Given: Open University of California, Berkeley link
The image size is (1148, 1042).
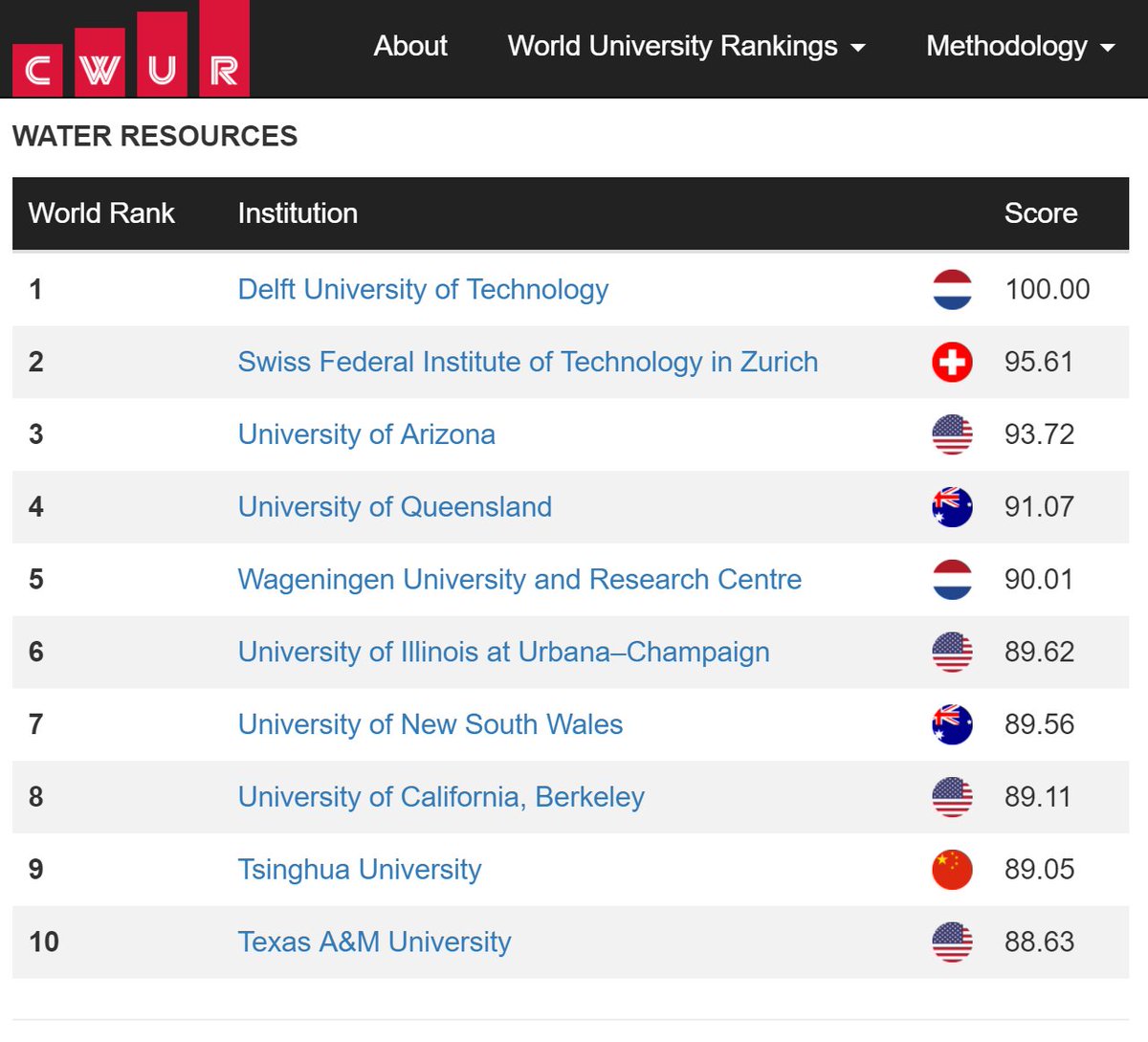Looking at the screenshot, I should tap(441, 797).
